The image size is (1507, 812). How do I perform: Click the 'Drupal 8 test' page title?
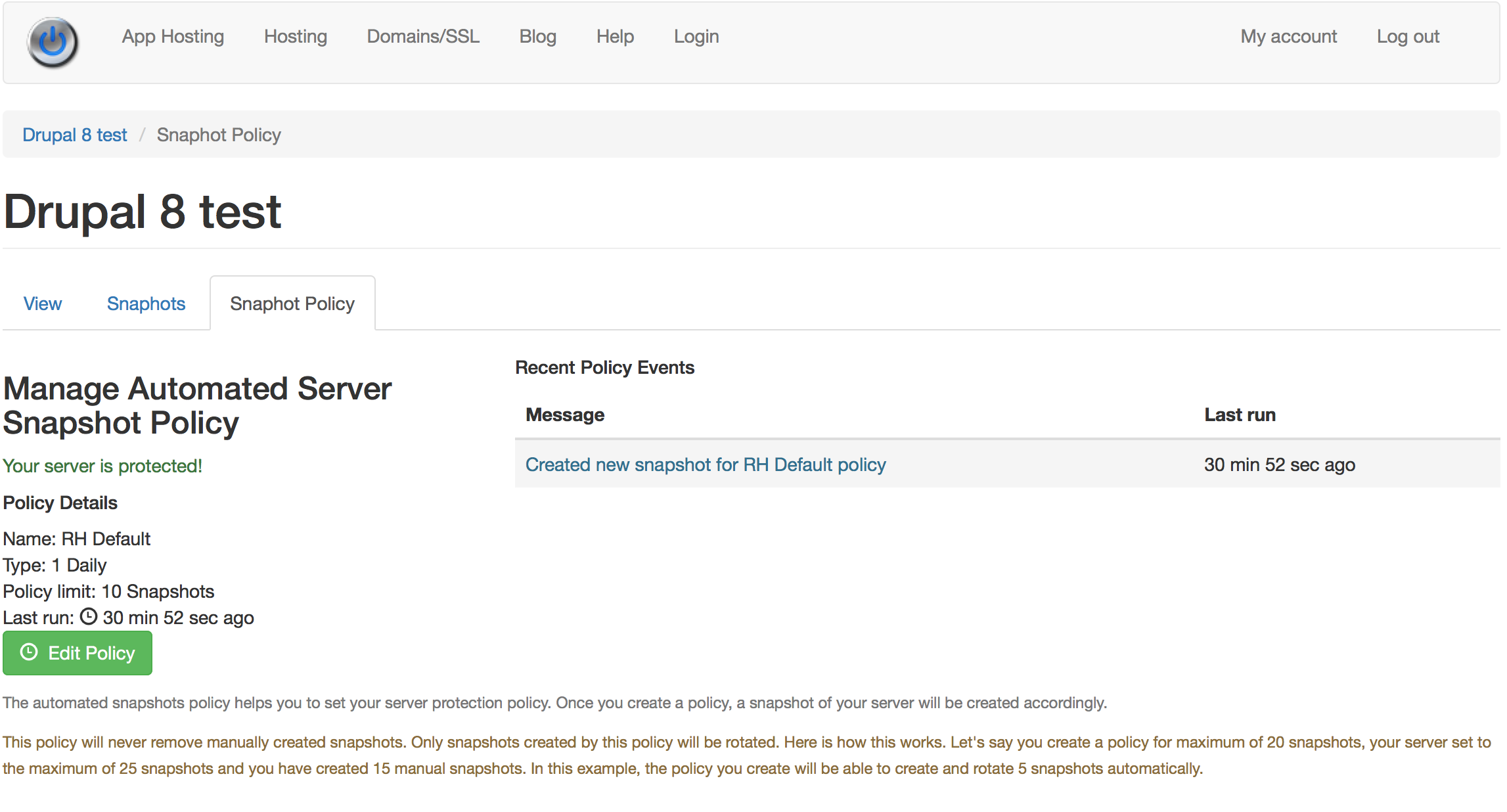tap(143, 212)
